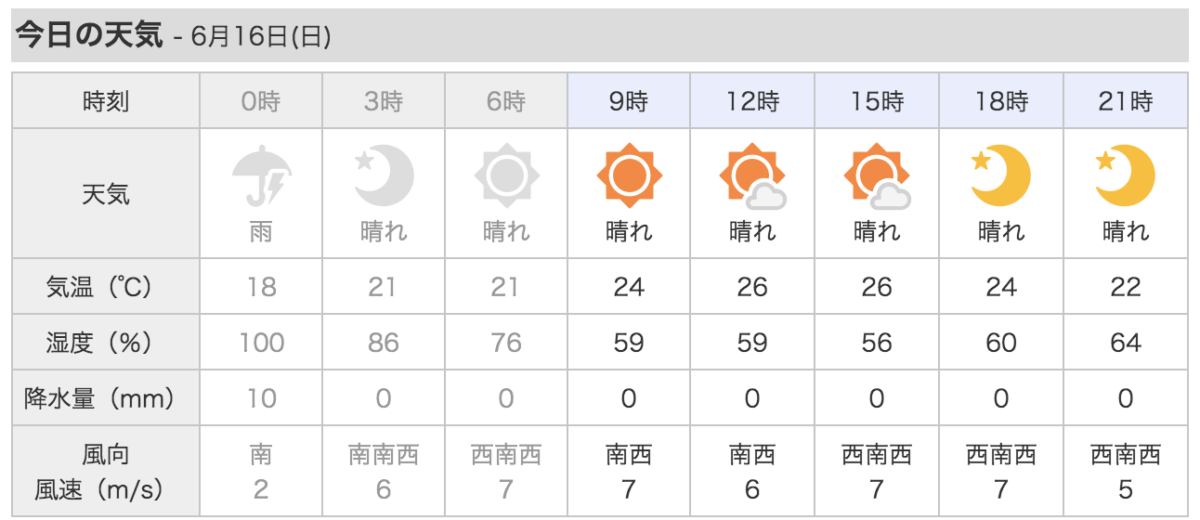Click the 今日の天気 heading
This screenshot has height=520, width=1200.
point(88,36)
